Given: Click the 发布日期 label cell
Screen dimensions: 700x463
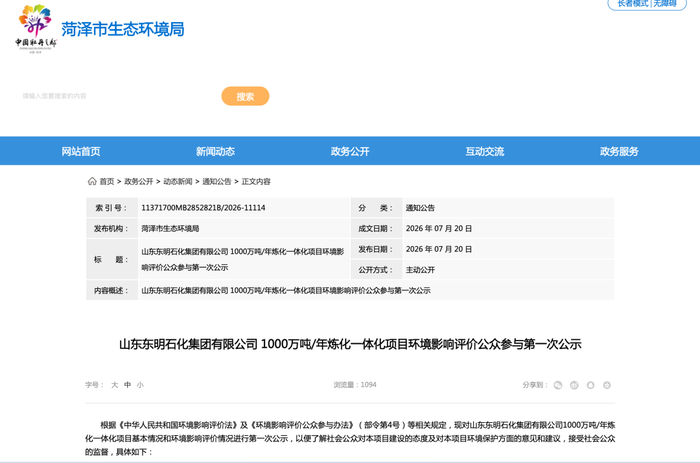Looking at the screenshot, I should 377,249.
